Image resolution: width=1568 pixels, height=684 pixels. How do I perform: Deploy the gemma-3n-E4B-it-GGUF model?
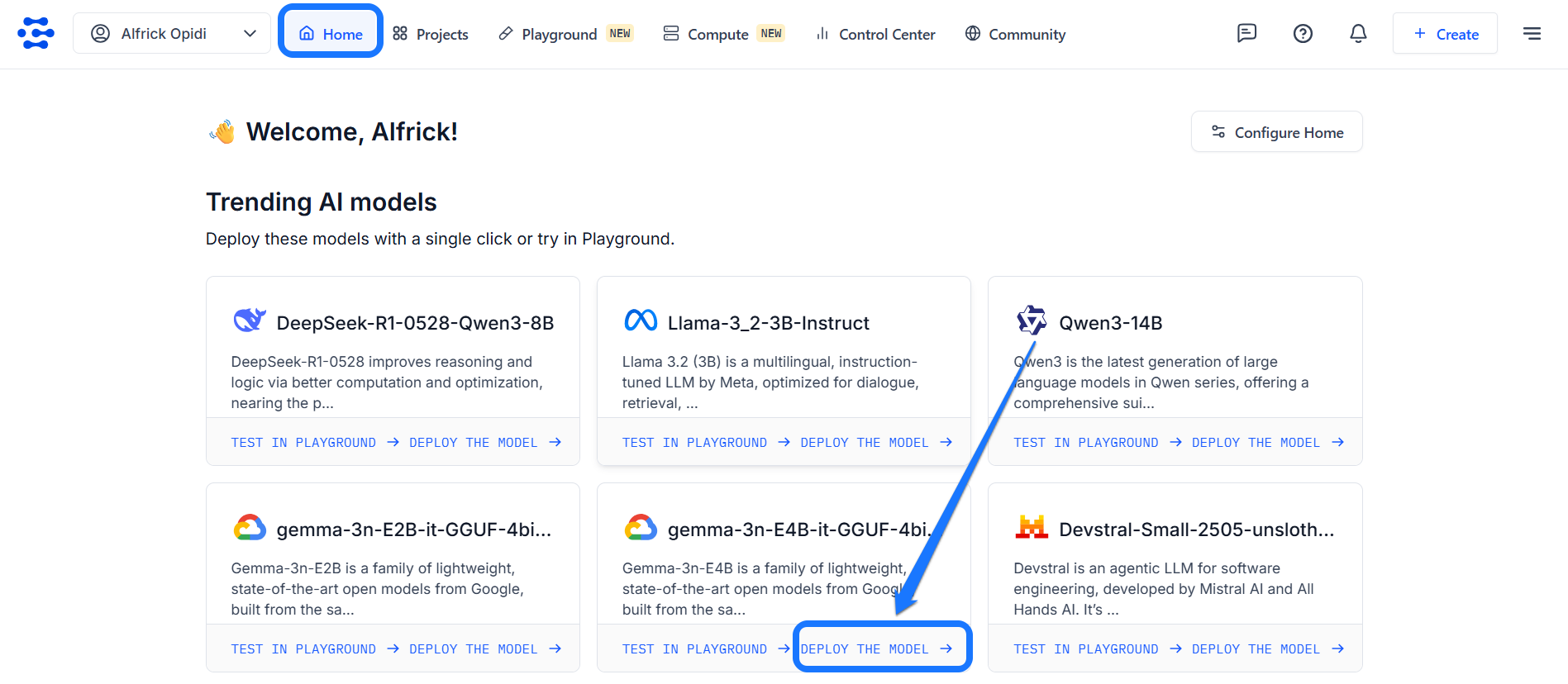[876, 649]
